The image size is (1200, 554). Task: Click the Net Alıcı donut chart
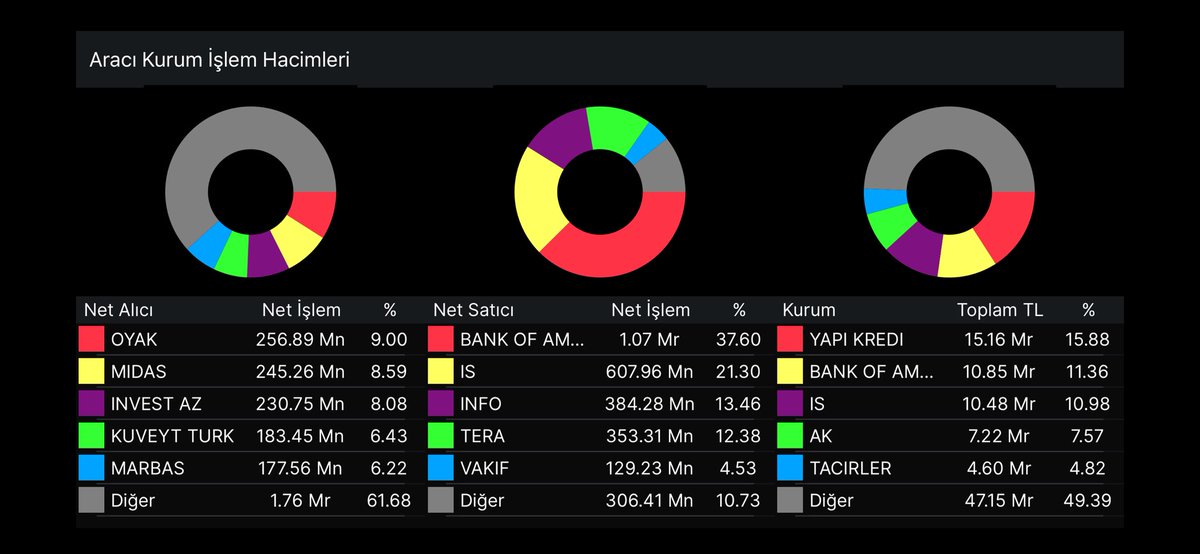(250, 191)
